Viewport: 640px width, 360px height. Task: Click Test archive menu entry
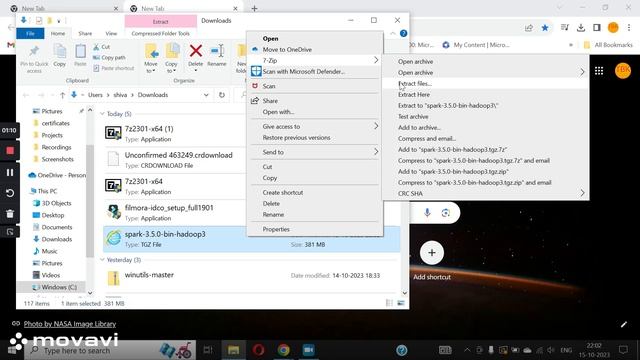point(413,117)
